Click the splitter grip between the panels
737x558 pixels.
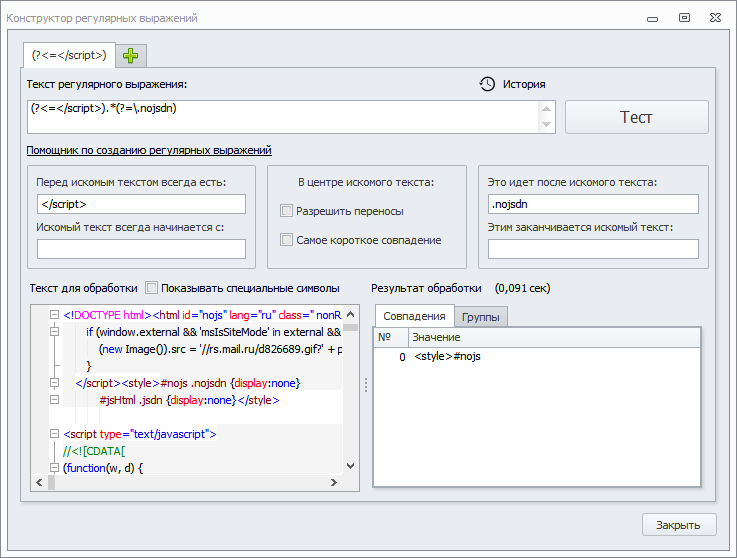365,385
